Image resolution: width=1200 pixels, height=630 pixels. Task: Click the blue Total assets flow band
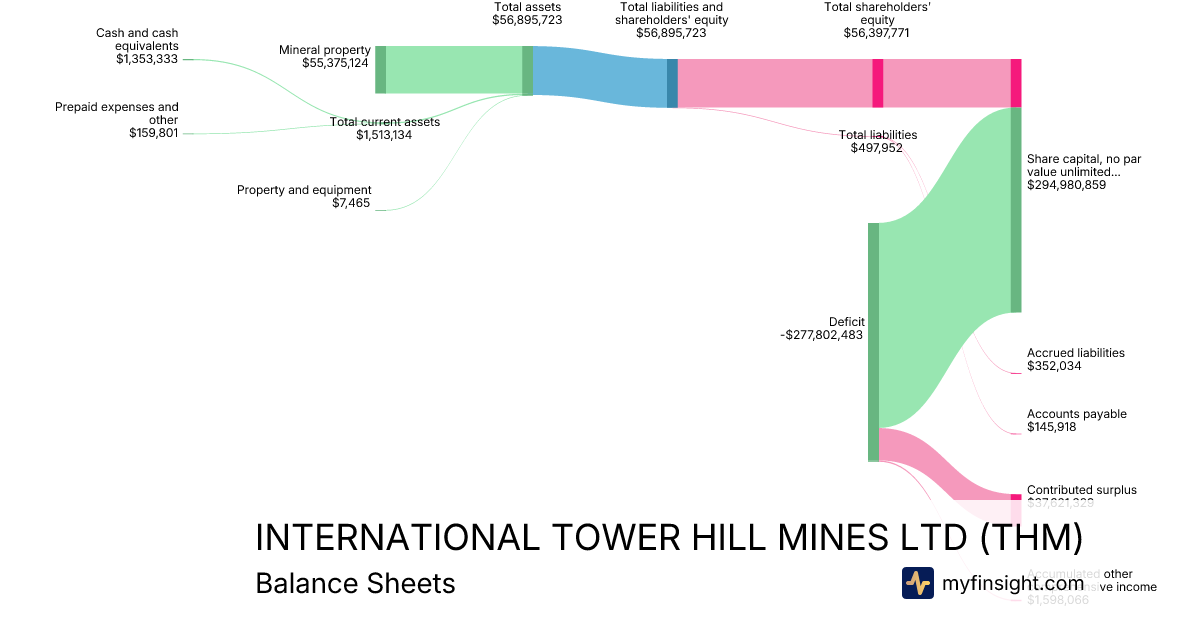(600, 77)
